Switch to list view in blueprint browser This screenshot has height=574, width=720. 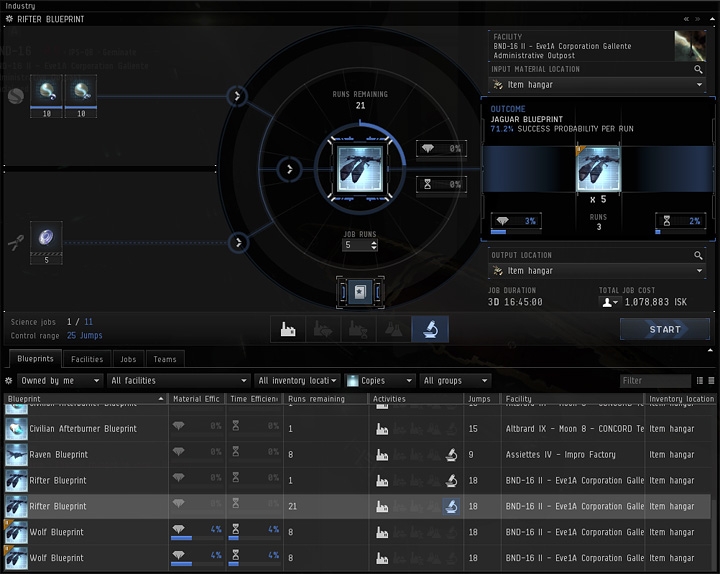(x=699, y=381)
